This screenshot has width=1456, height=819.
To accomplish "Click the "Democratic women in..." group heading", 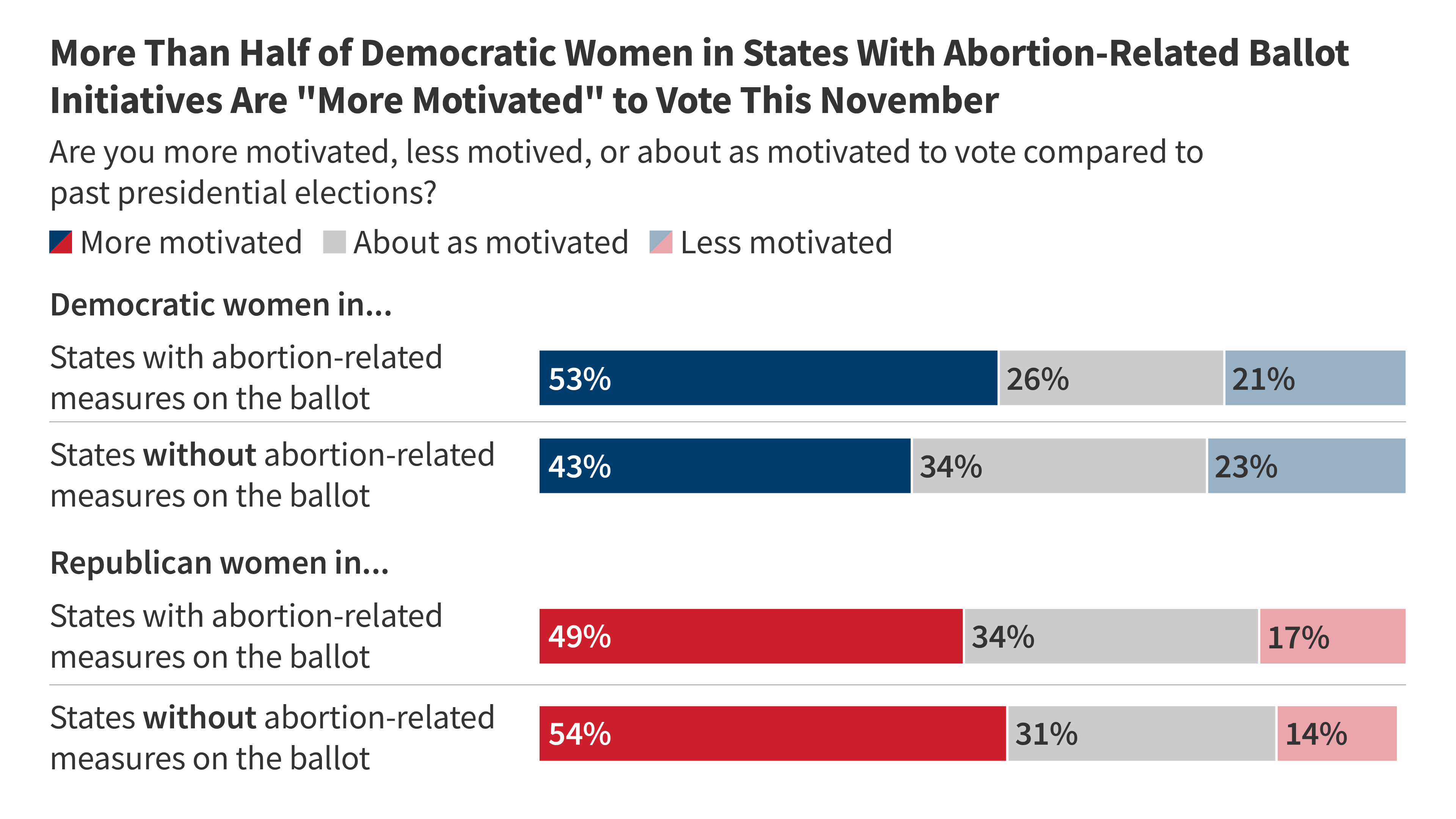I will point(221,305).
